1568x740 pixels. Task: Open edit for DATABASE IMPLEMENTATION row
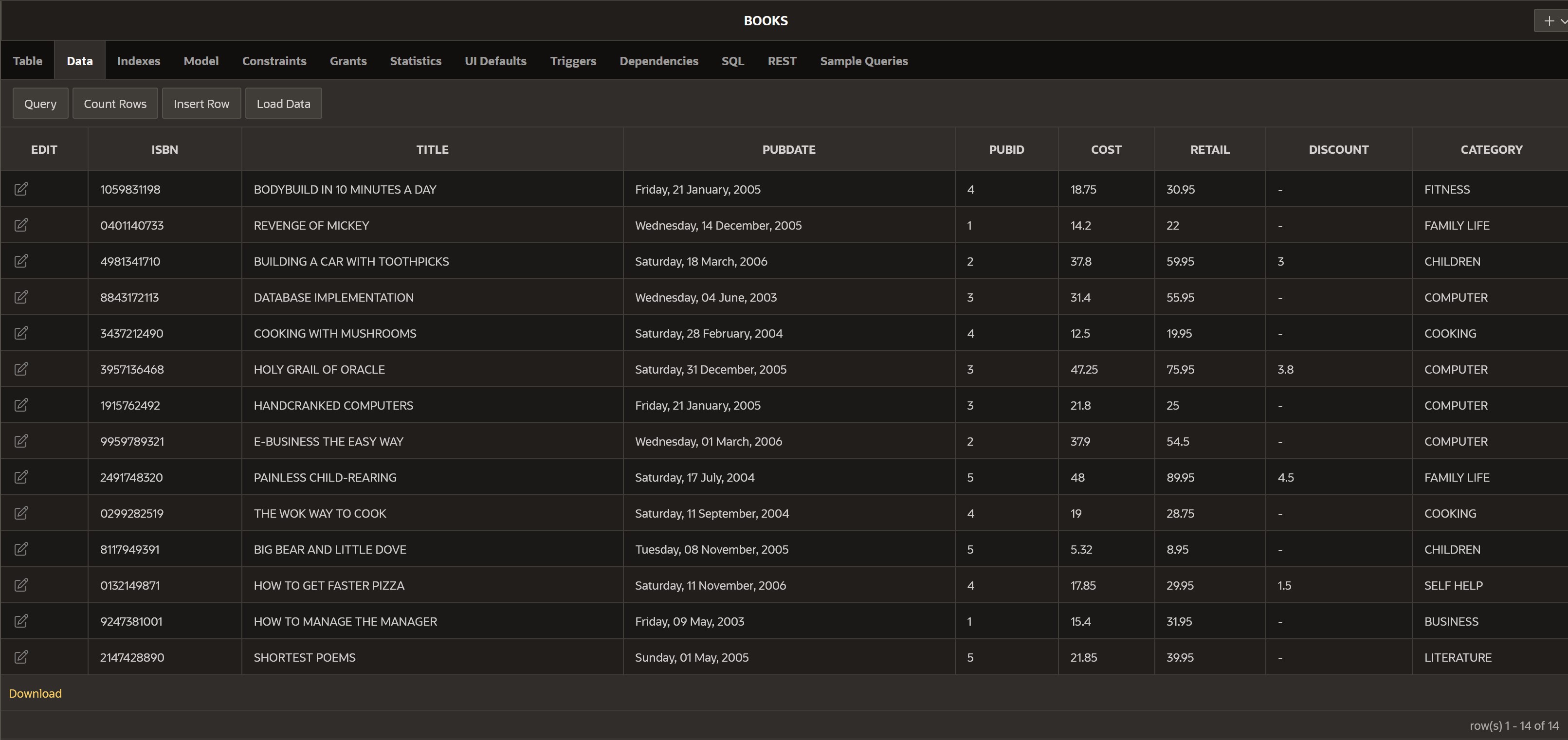pos(21,297)
